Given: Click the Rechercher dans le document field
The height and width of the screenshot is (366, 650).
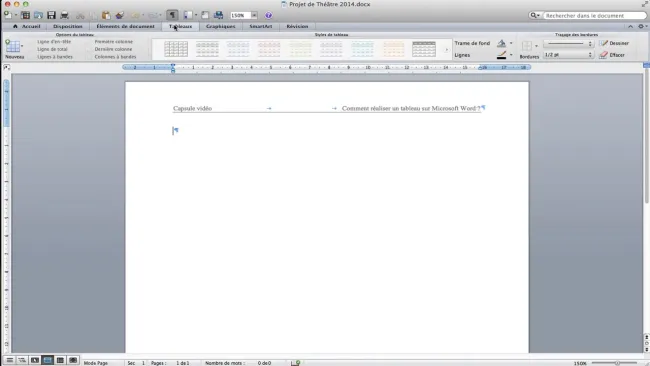Looking at the screenshot, I should 594,15.
